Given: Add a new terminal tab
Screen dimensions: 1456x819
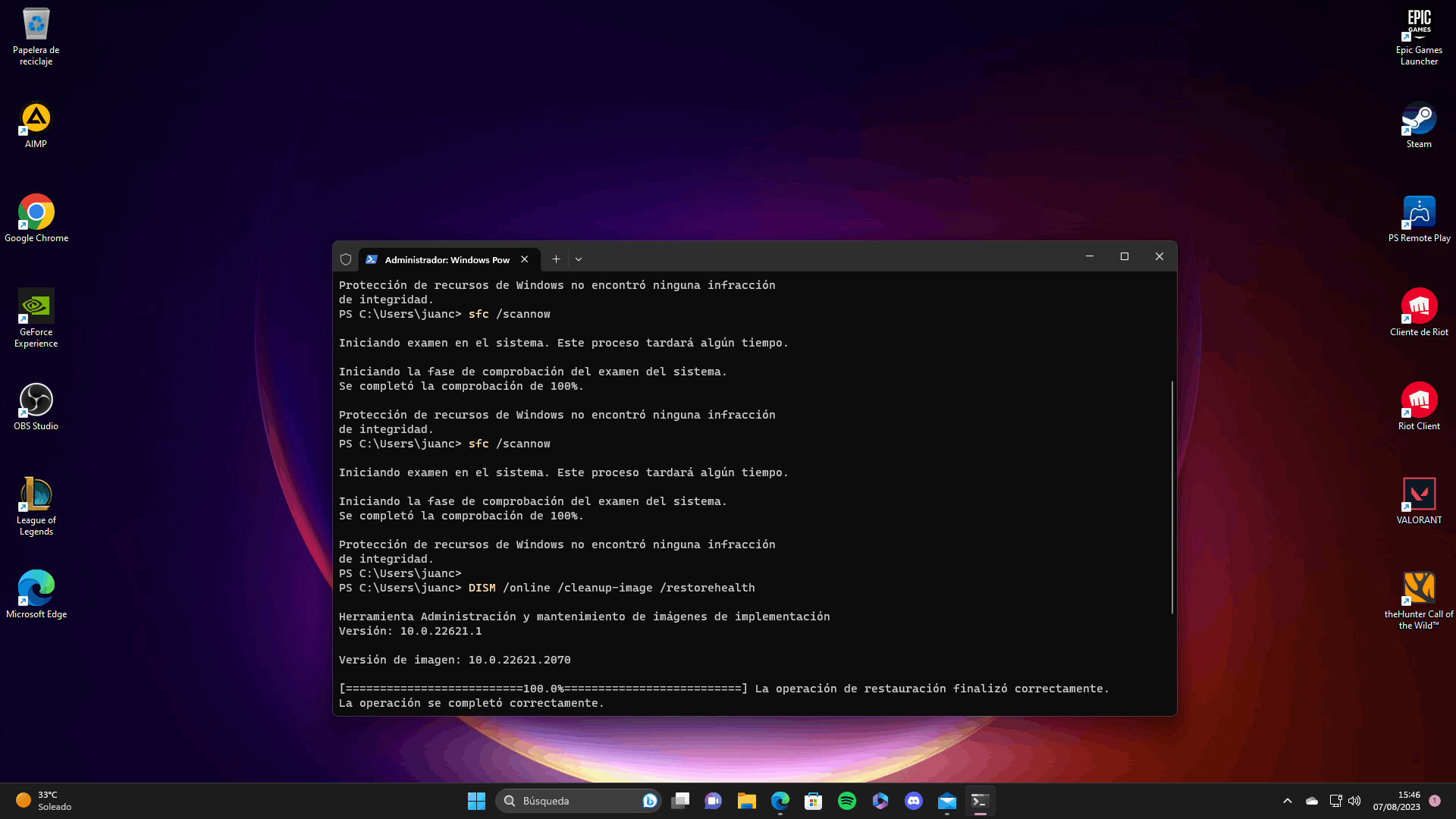Looking at the screenshot, I should point(556,259).
